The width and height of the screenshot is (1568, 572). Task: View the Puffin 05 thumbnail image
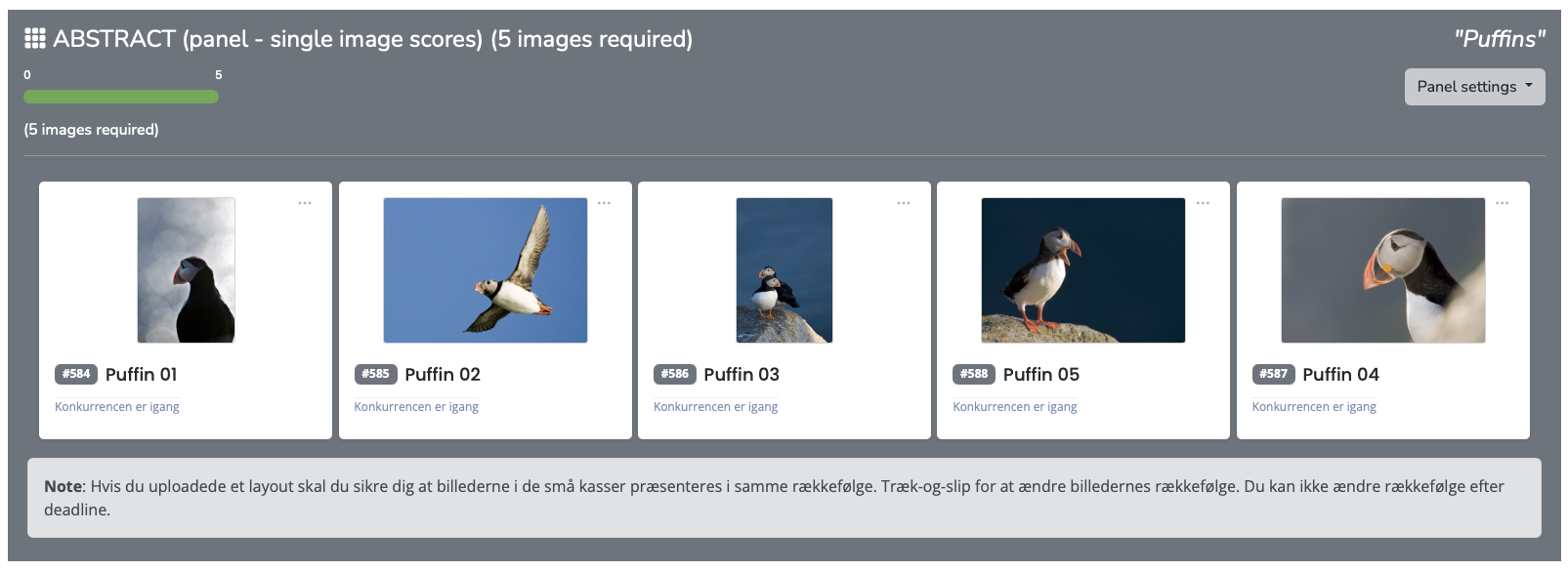pyautogui.click(x=1083, y=270)
